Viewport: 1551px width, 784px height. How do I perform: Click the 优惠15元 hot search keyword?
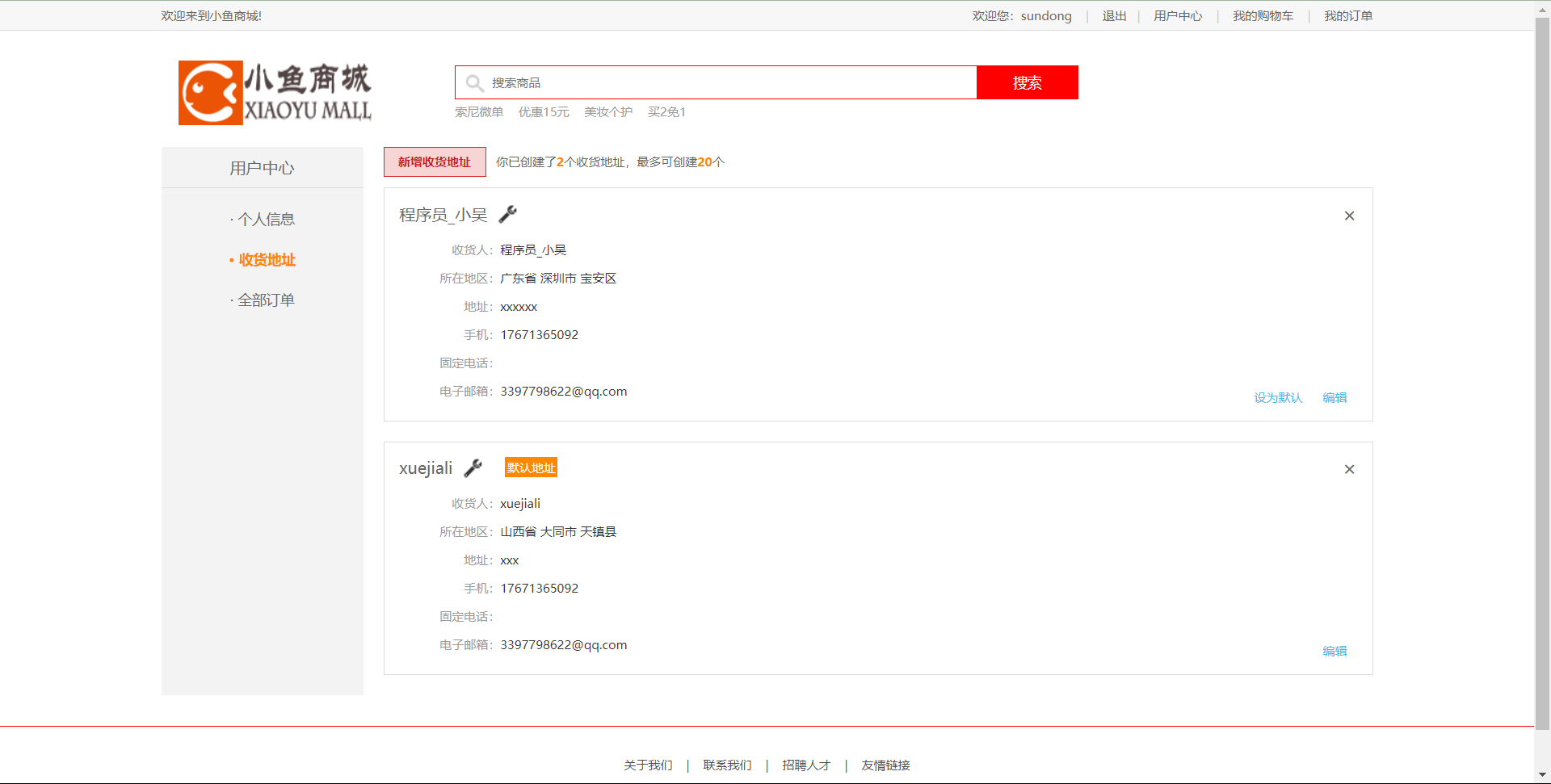pyautogui.click(x=544, y=111)
